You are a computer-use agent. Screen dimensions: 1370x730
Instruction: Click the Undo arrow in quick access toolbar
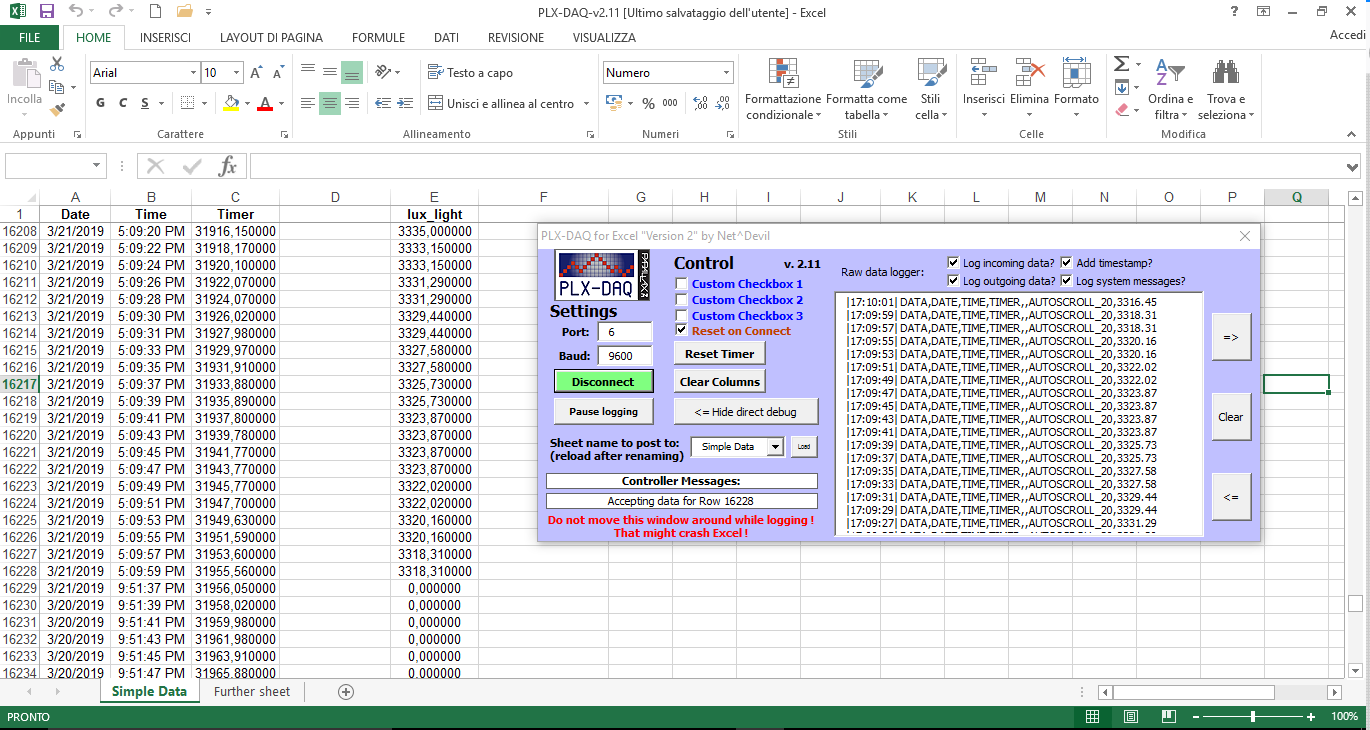point(77,12)
